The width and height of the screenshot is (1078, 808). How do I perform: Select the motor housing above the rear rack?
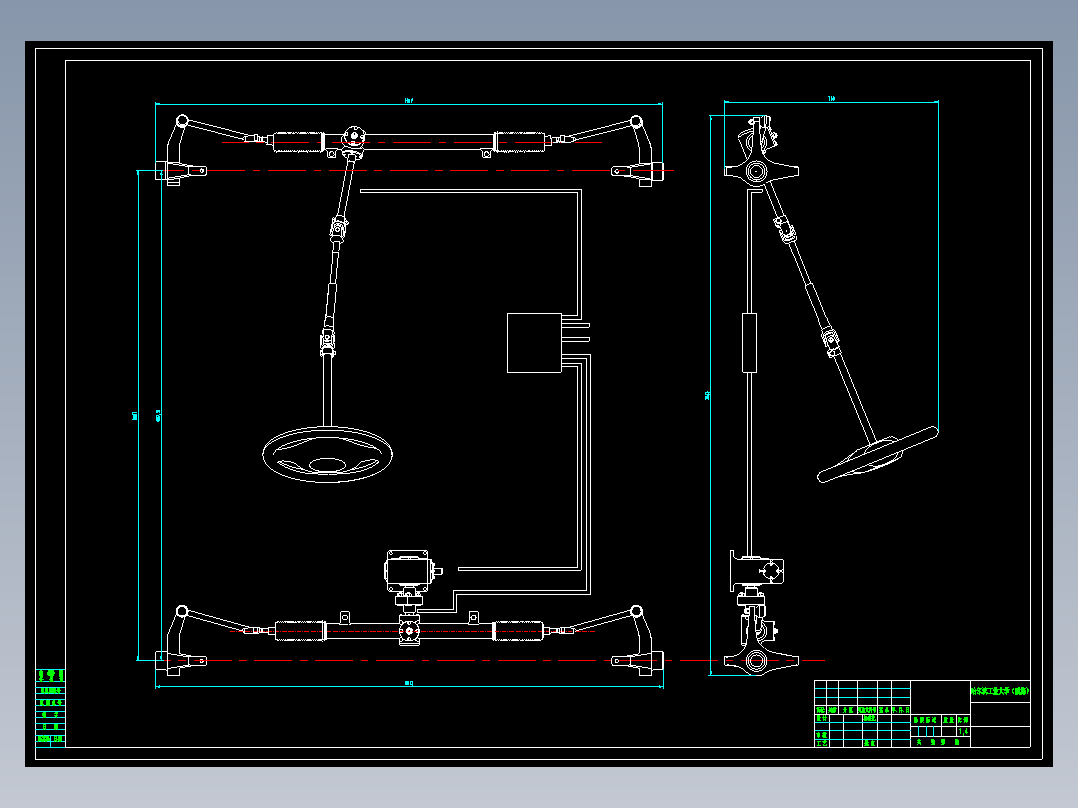(408, 571)
